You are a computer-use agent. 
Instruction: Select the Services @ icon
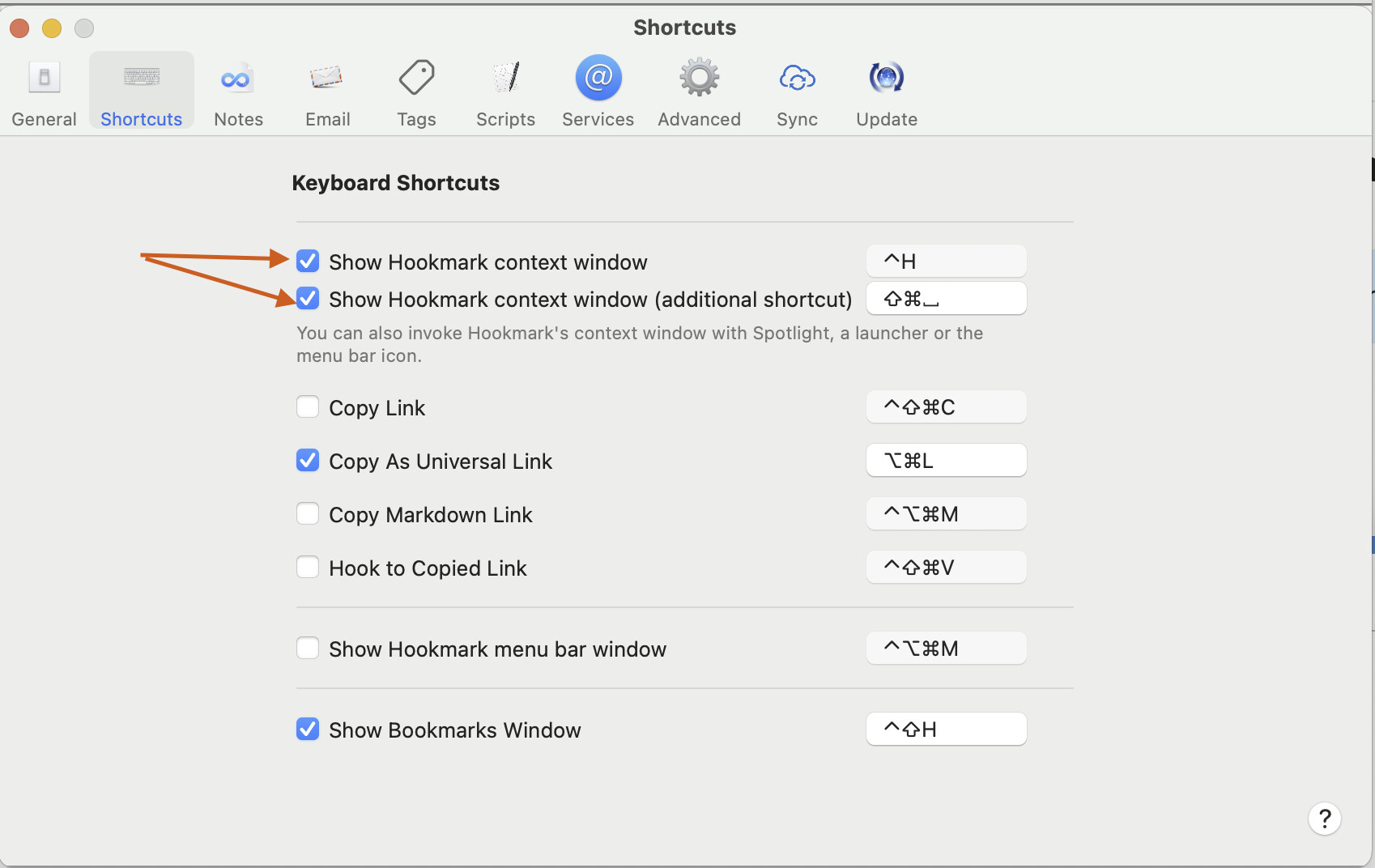tap(598, 79)
